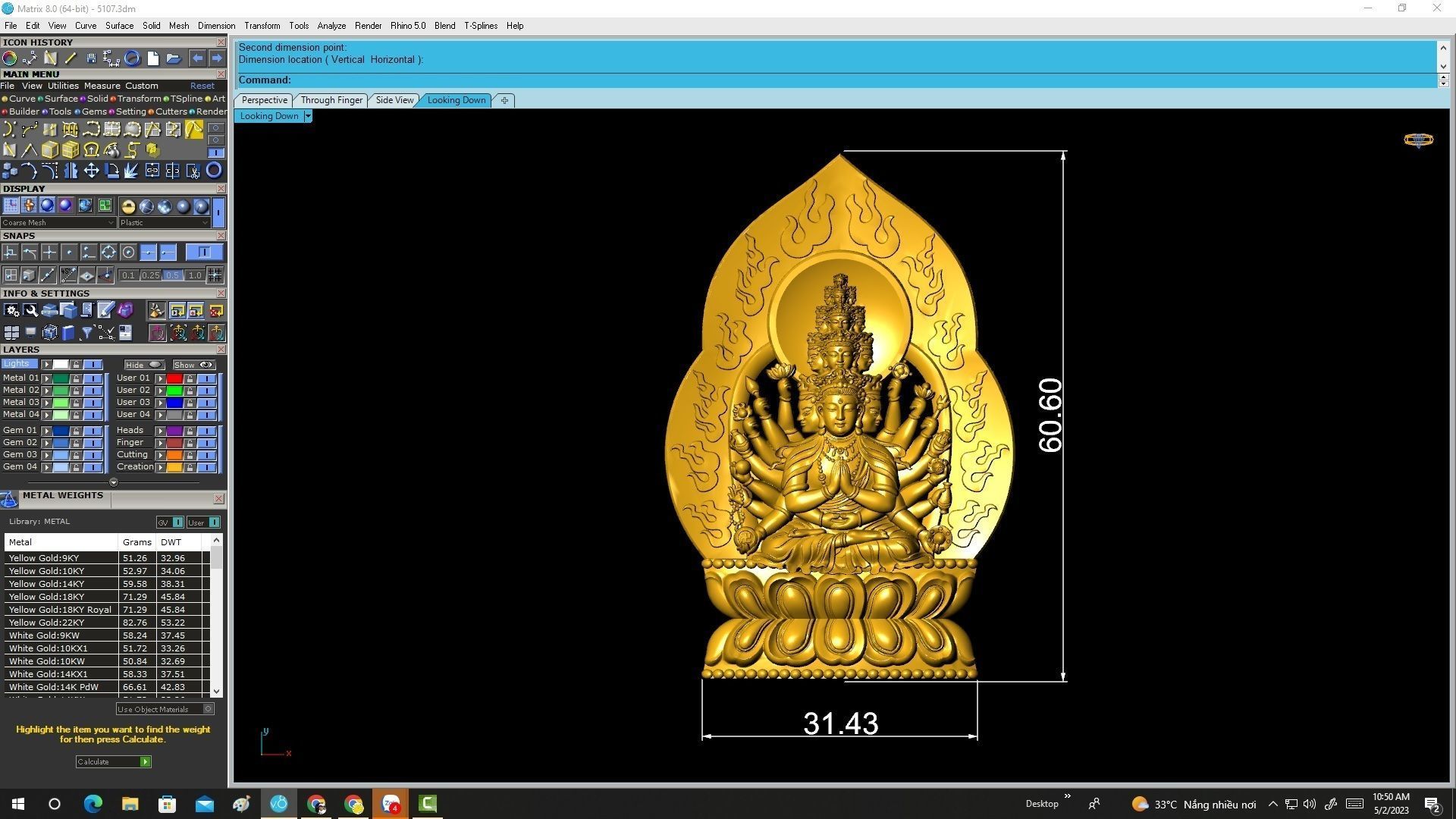Screen dimensions: 1456x819
Task: Toggle the Metal 01 layer on/off switch
Action: (93, 378)
